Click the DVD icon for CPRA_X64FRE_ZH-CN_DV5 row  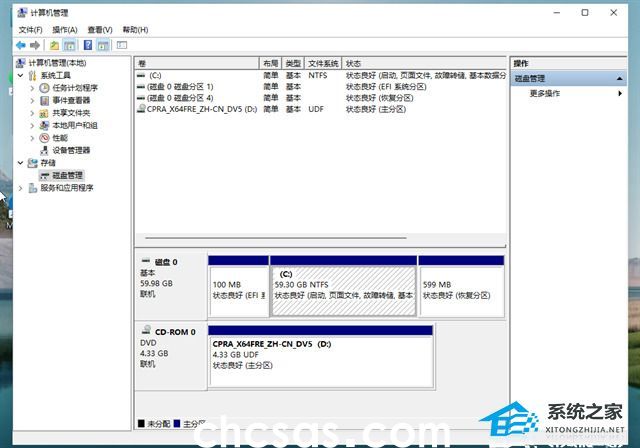click(141, 109)
